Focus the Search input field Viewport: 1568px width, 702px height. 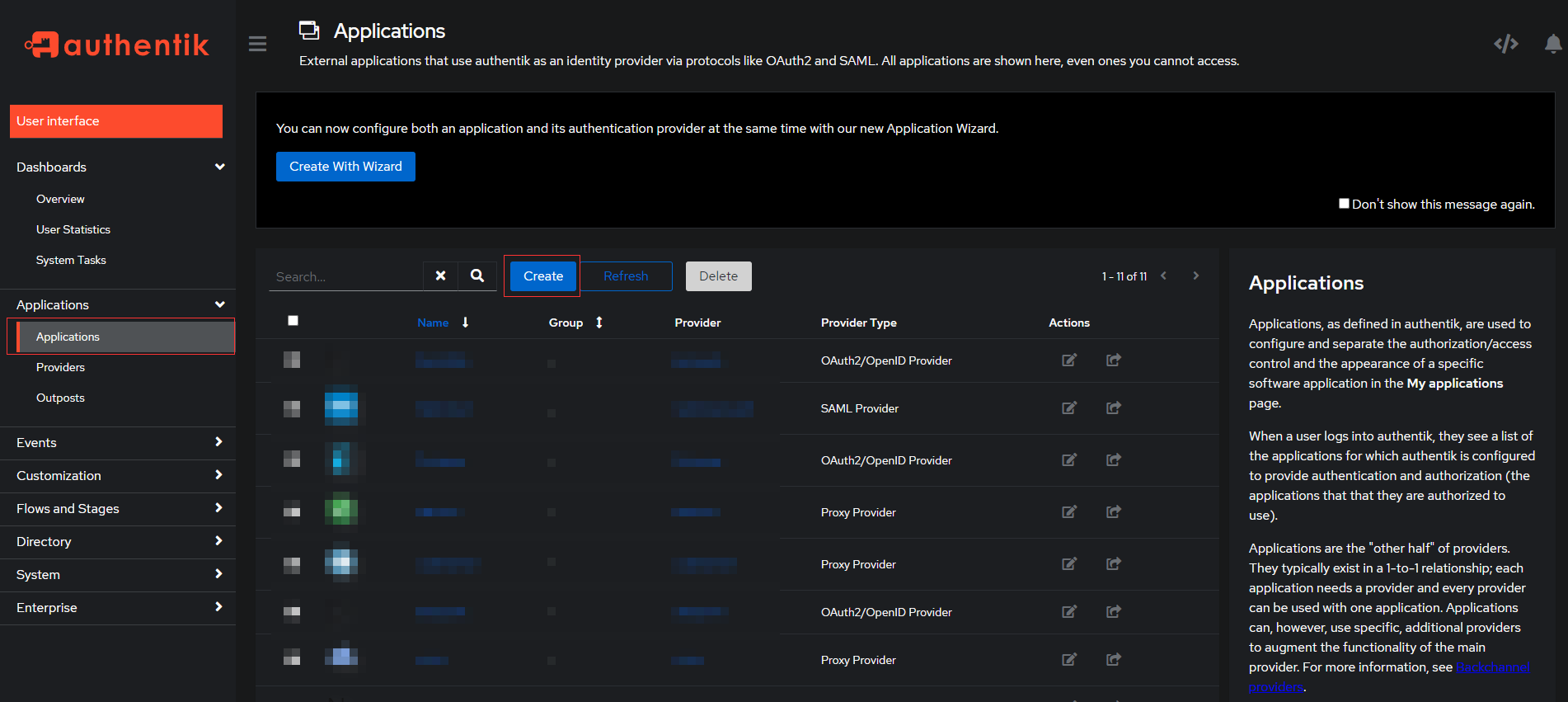(x=345, y=276)
